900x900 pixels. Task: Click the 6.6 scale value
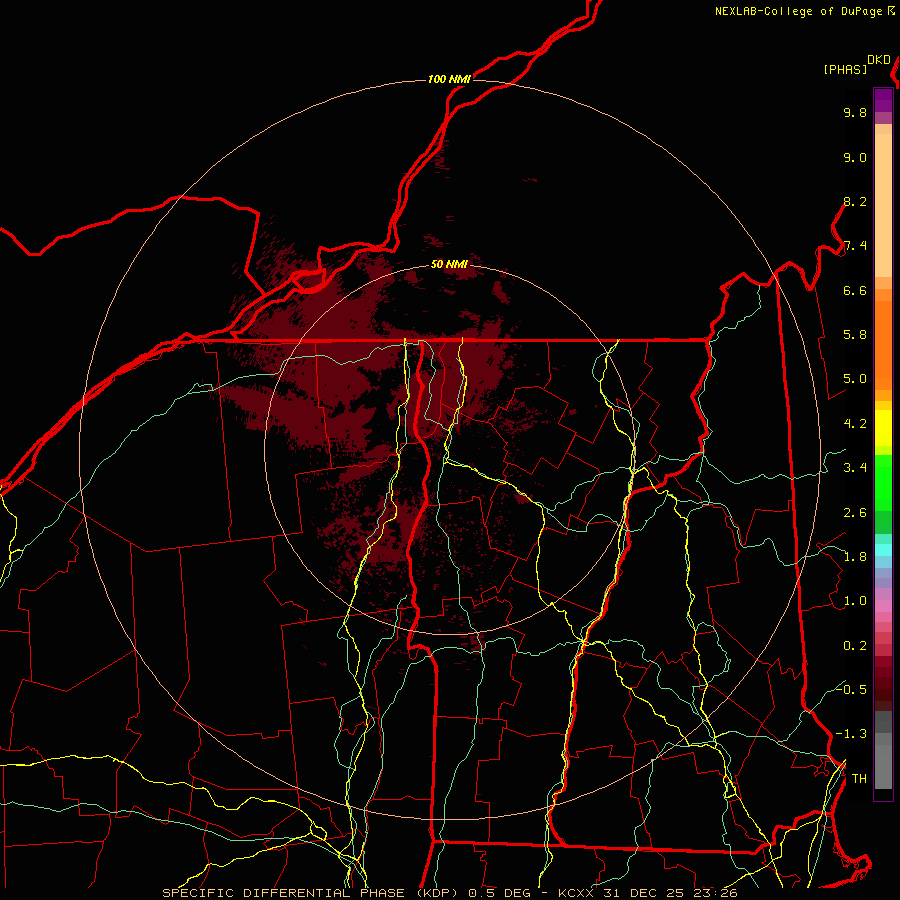point(855,290)
